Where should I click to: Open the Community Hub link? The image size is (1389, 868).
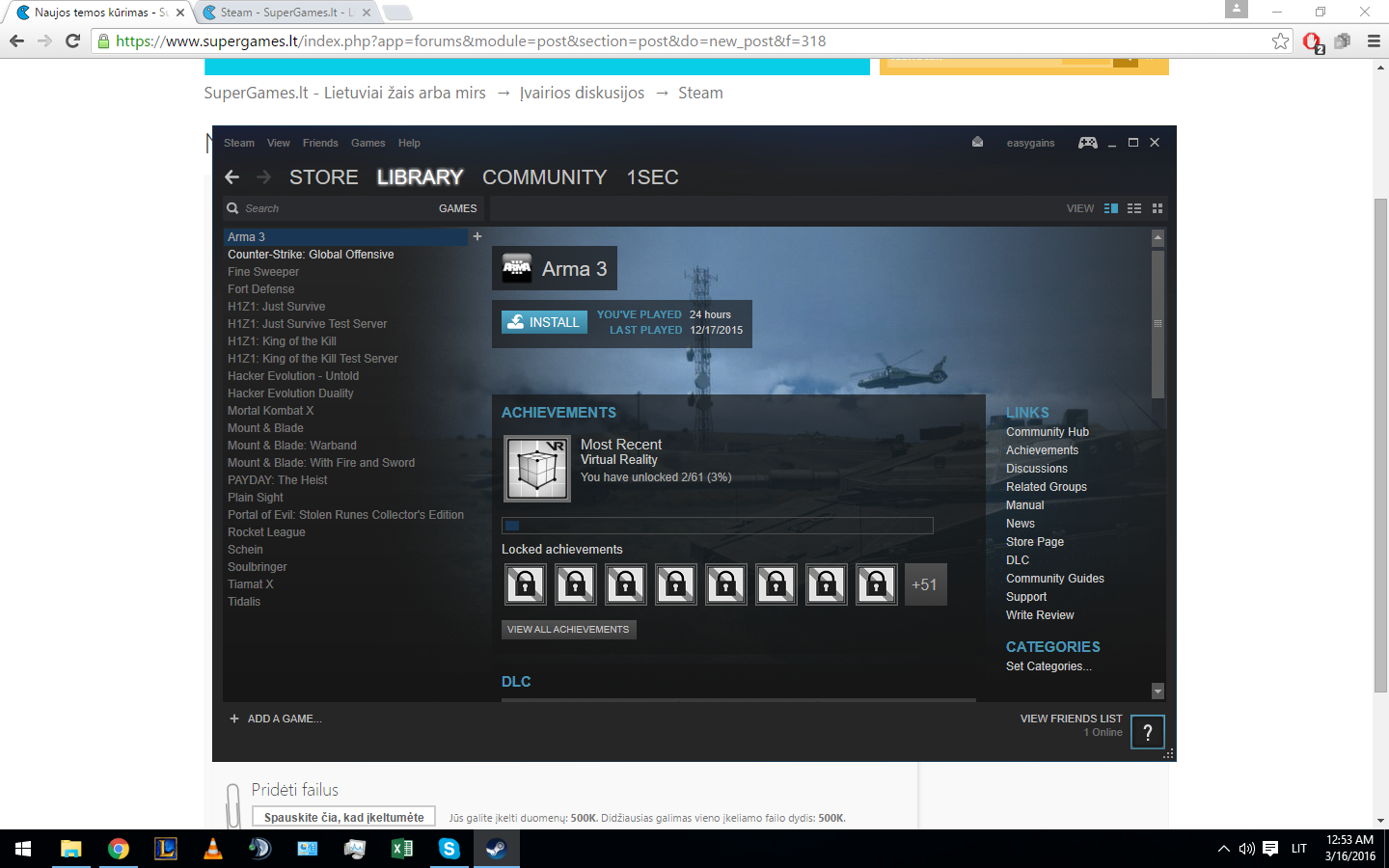point(1048,432)
